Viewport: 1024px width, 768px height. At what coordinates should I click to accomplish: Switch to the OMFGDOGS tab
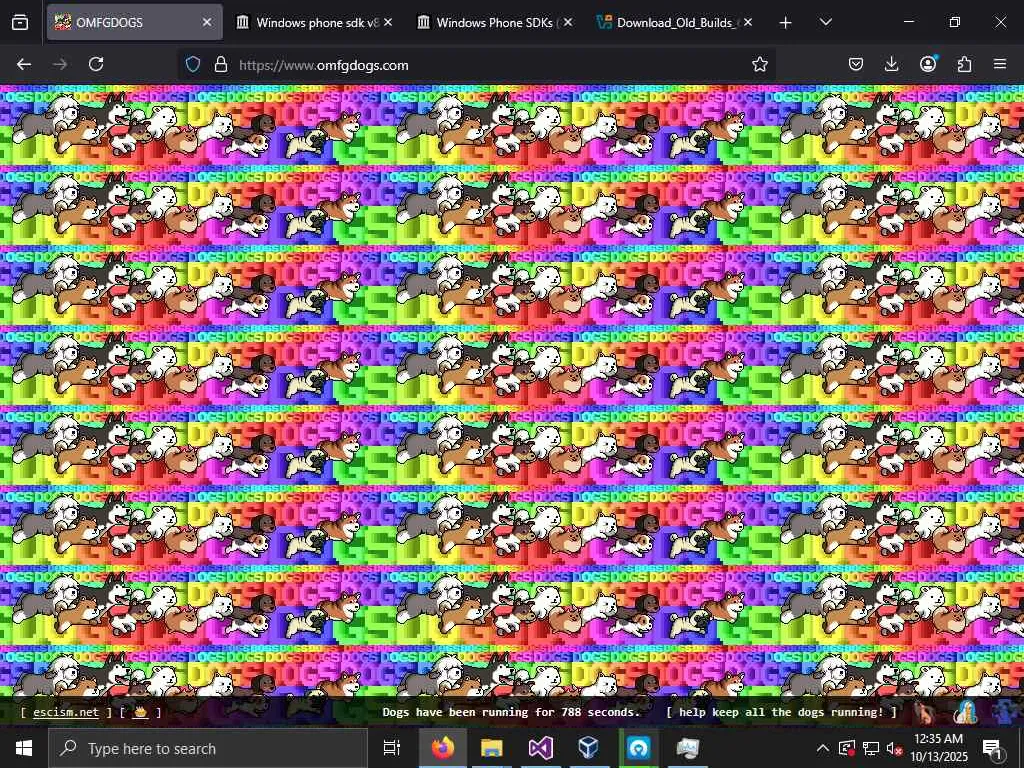pos(135,22)
